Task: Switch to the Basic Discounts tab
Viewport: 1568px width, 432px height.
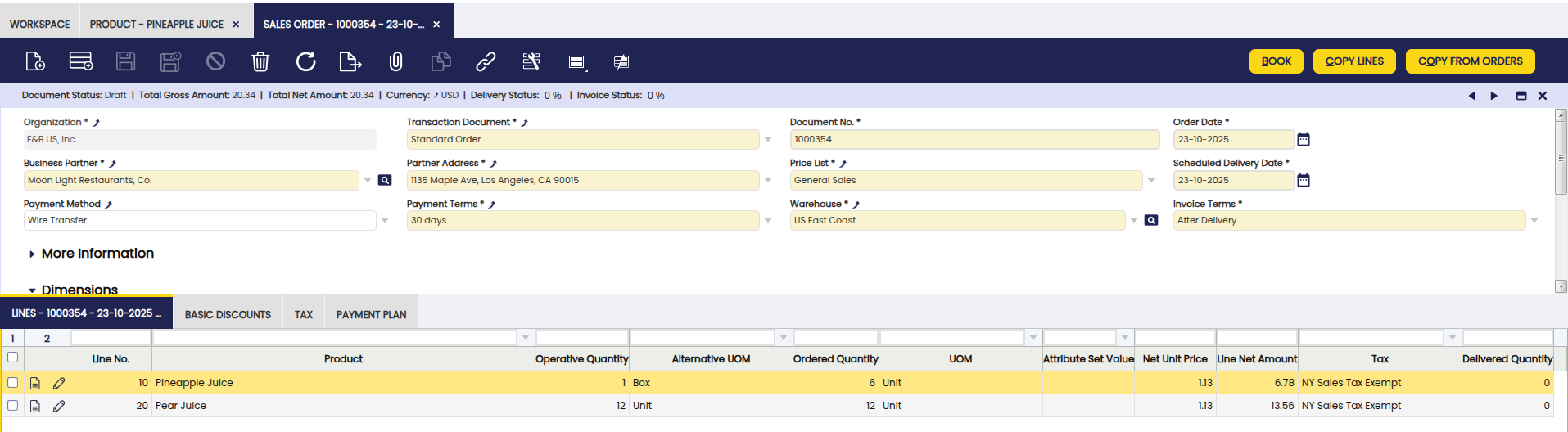Action: coord(228,315)
